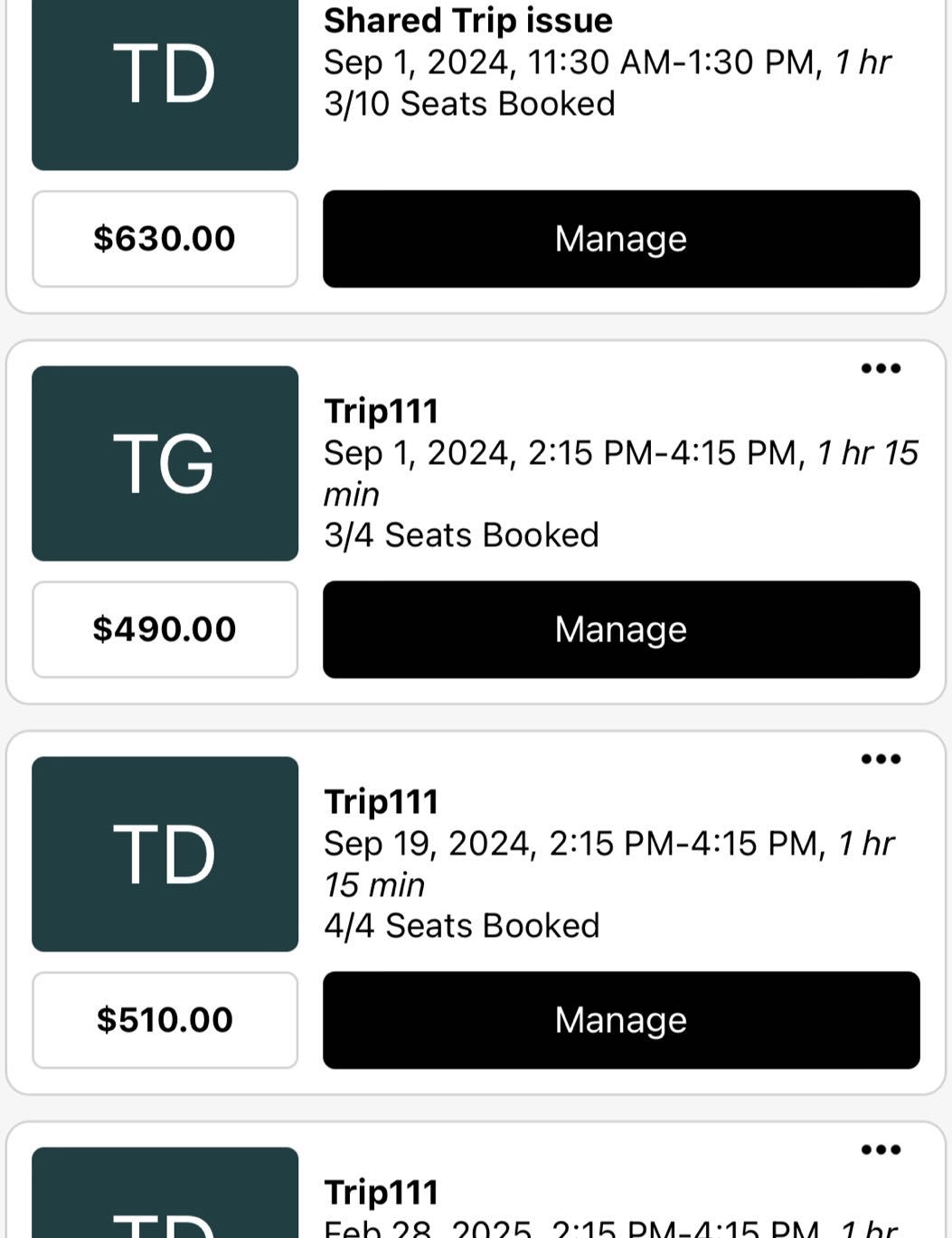Select the $630.00 price box

pos(165,239)
